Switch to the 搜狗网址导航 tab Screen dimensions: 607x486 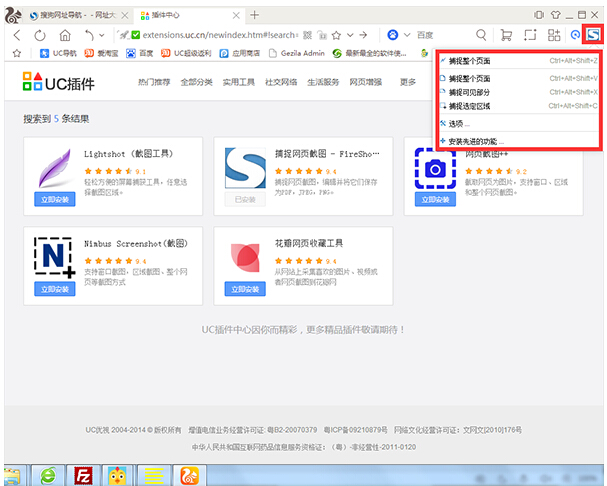tap(73, 15)
